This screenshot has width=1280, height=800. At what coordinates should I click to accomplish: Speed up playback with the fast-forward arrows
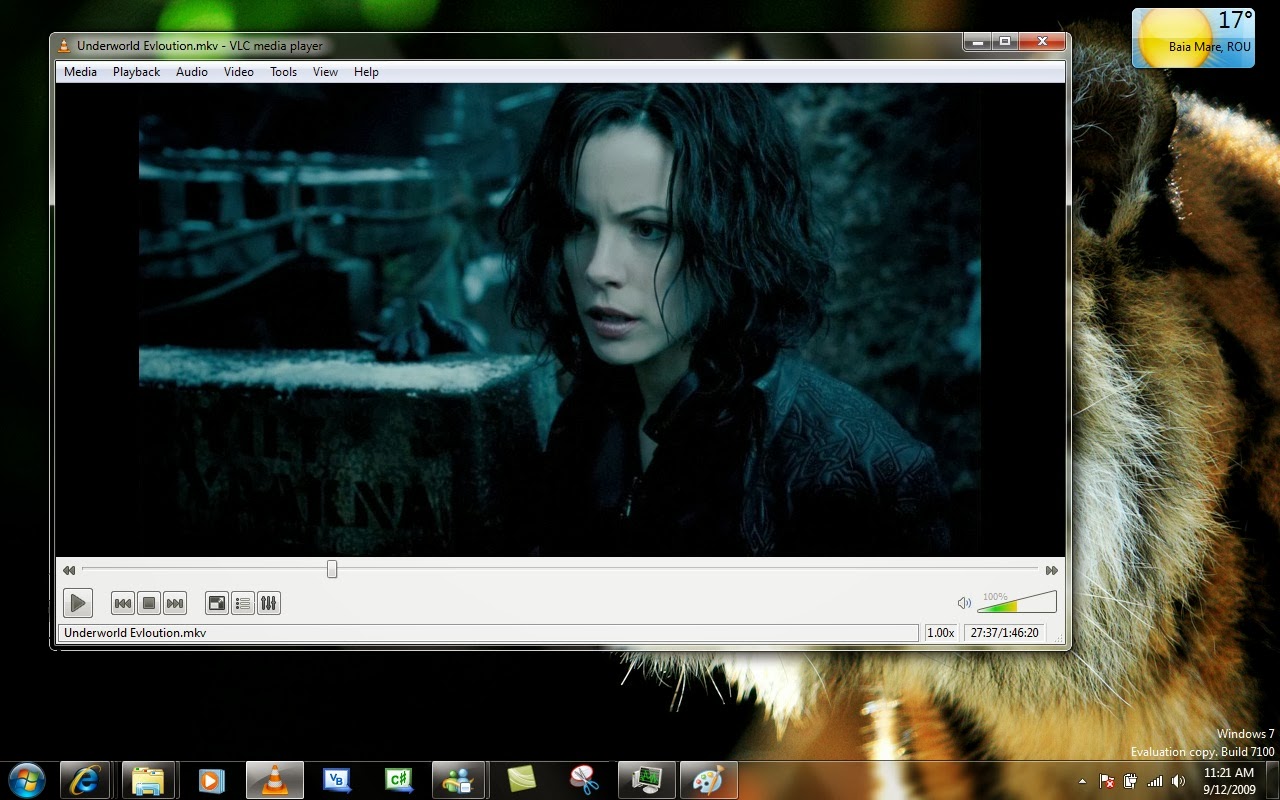(1052, 570)
